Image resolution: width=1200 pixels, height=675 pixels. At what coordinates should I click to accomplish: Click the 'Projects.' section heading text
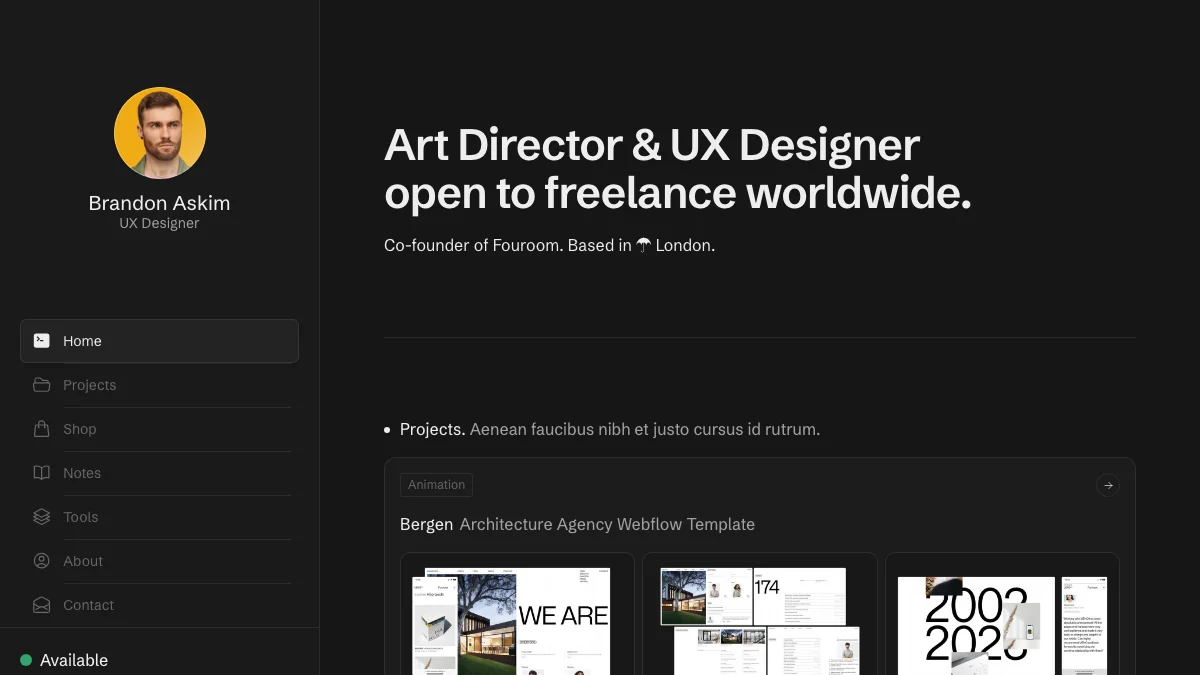pos(433,429)
